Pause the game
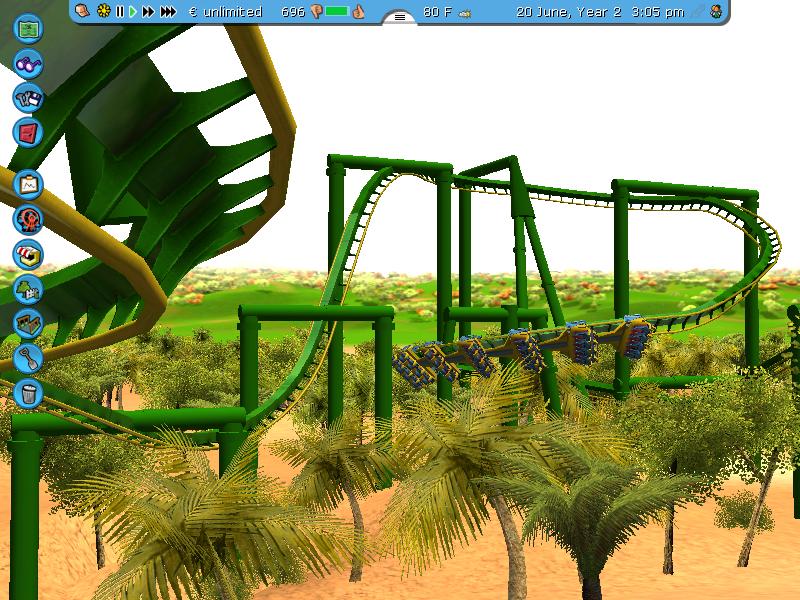The image size is (800, 600). tap(120, 11)
